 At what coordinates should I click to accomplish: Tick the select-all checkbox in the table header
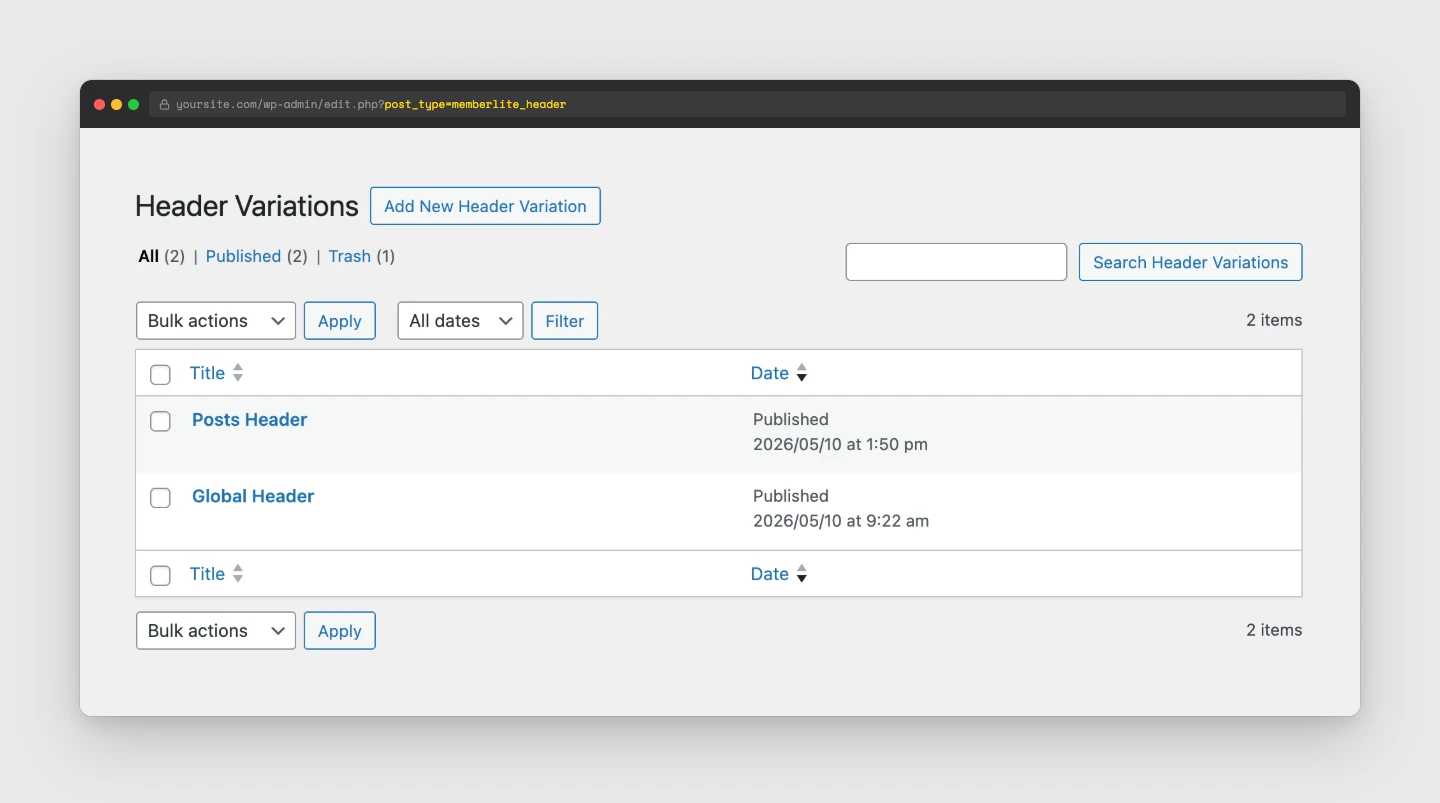[x=160, y=374]
